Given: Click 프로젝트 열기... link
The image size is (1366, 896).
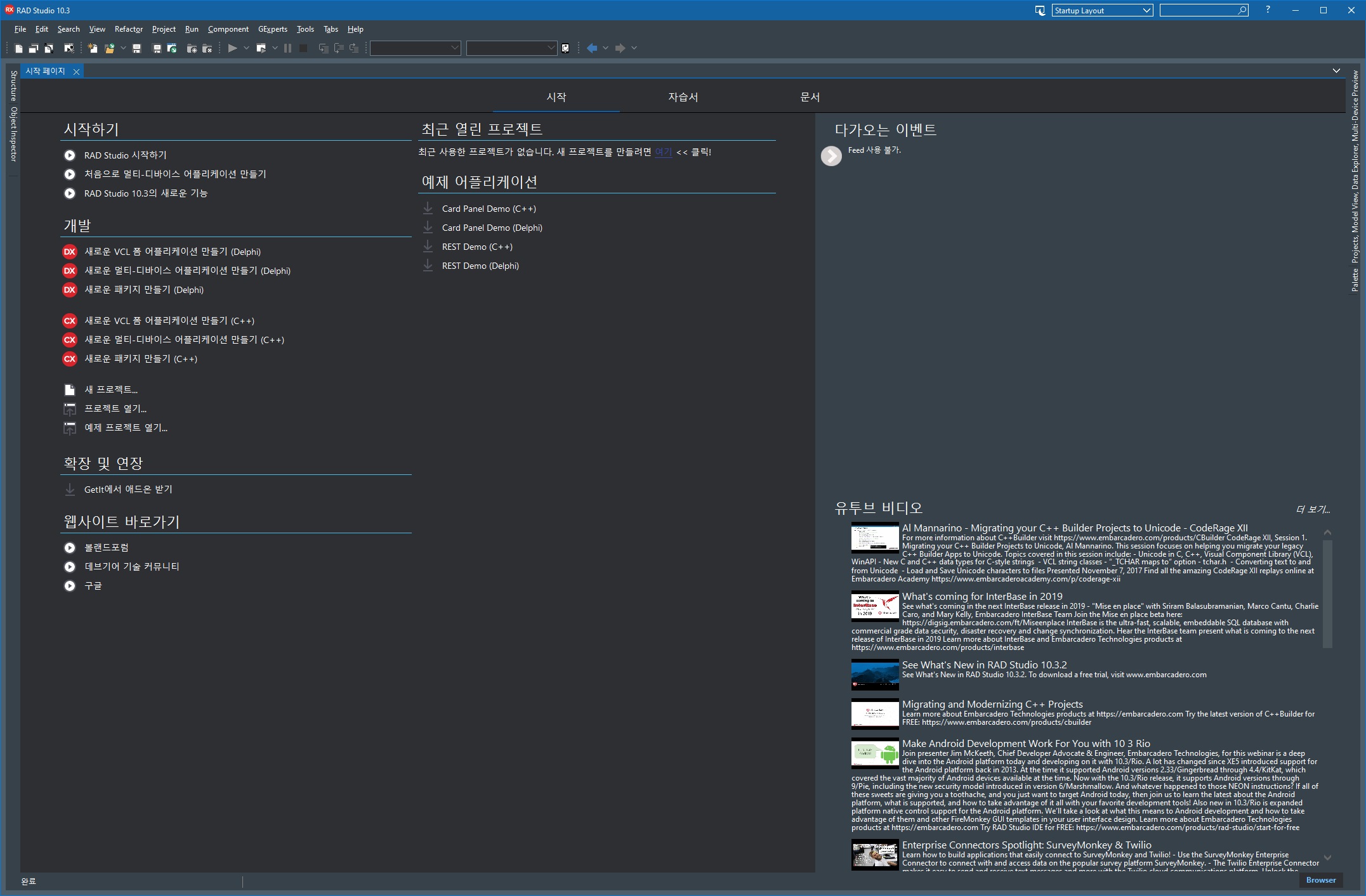Looking at the screenshot, I should click(115, 409).
